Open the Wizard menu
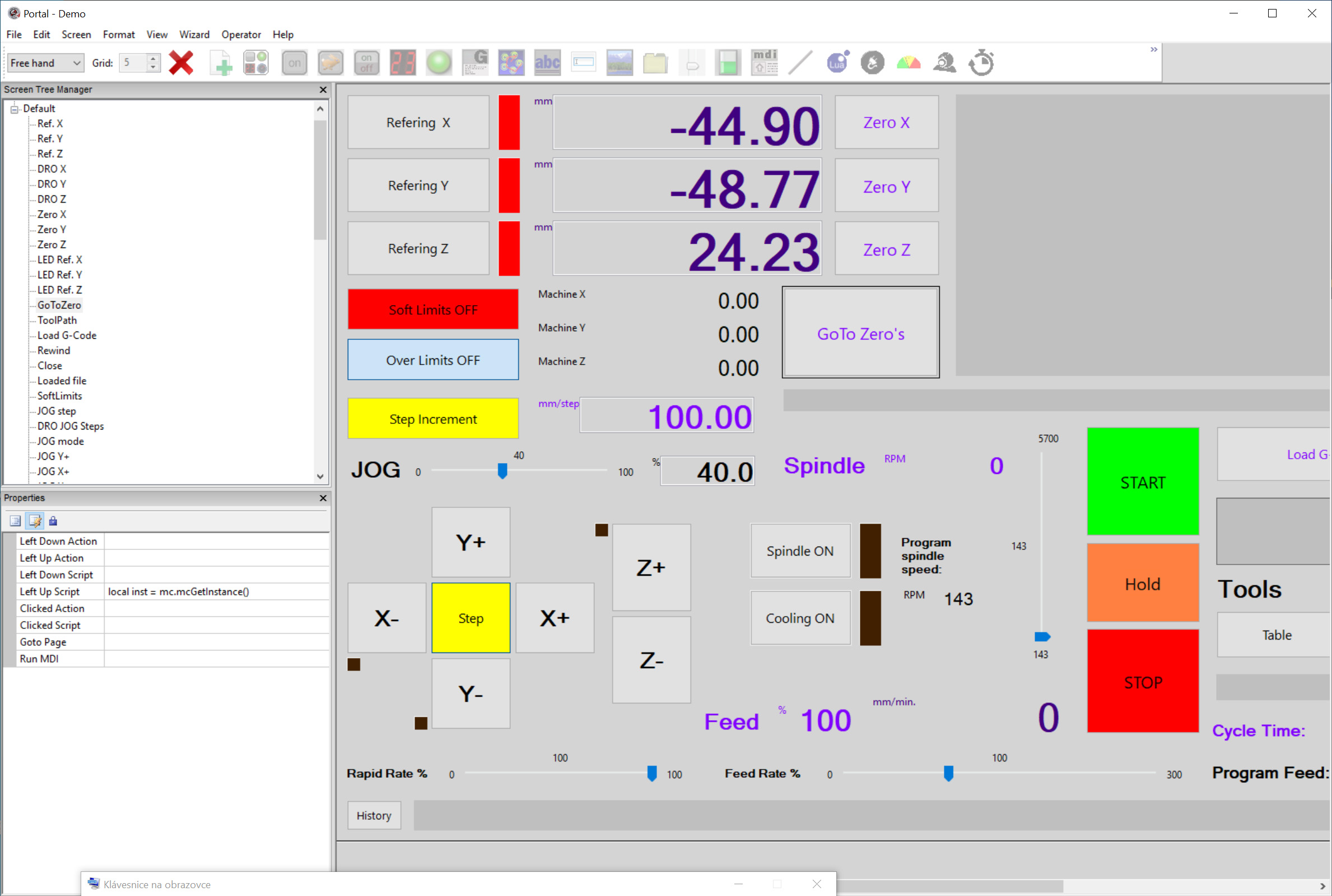Screen dimensions: 1332x896 click(194, 34)
